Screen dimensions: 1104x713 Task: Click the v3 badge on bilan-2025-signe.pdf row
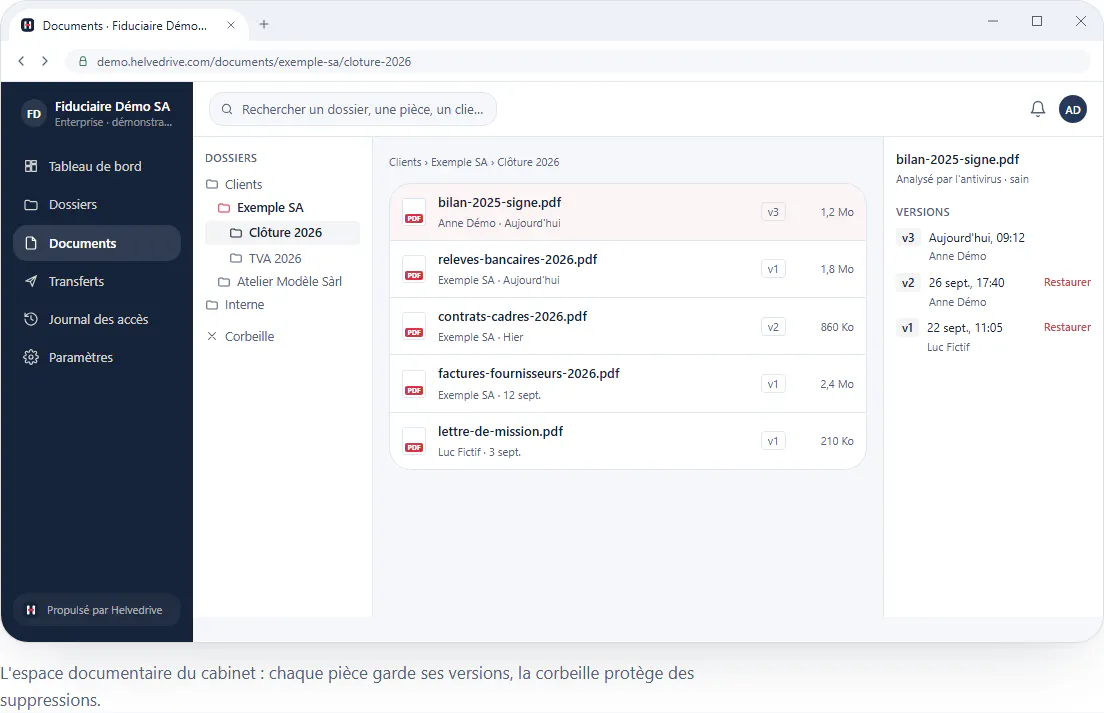coord(773,212)
